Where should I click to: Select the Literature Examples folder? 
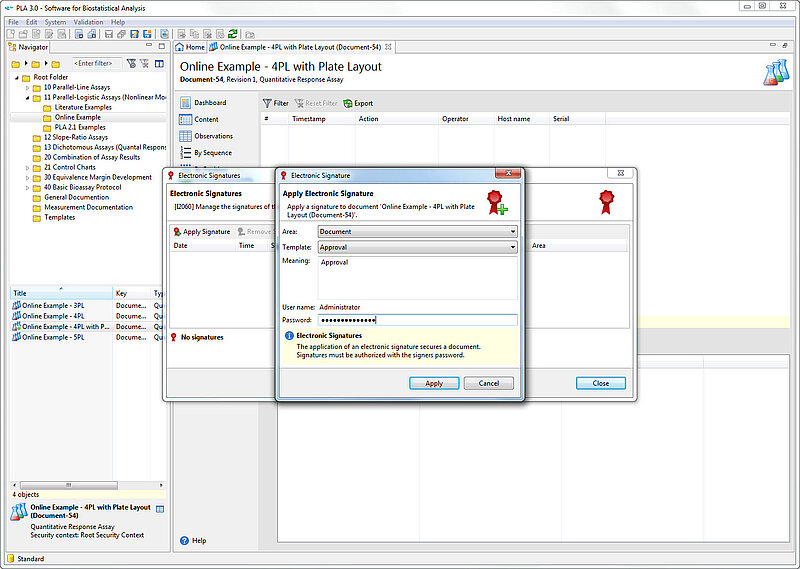[x=83, y=107]
